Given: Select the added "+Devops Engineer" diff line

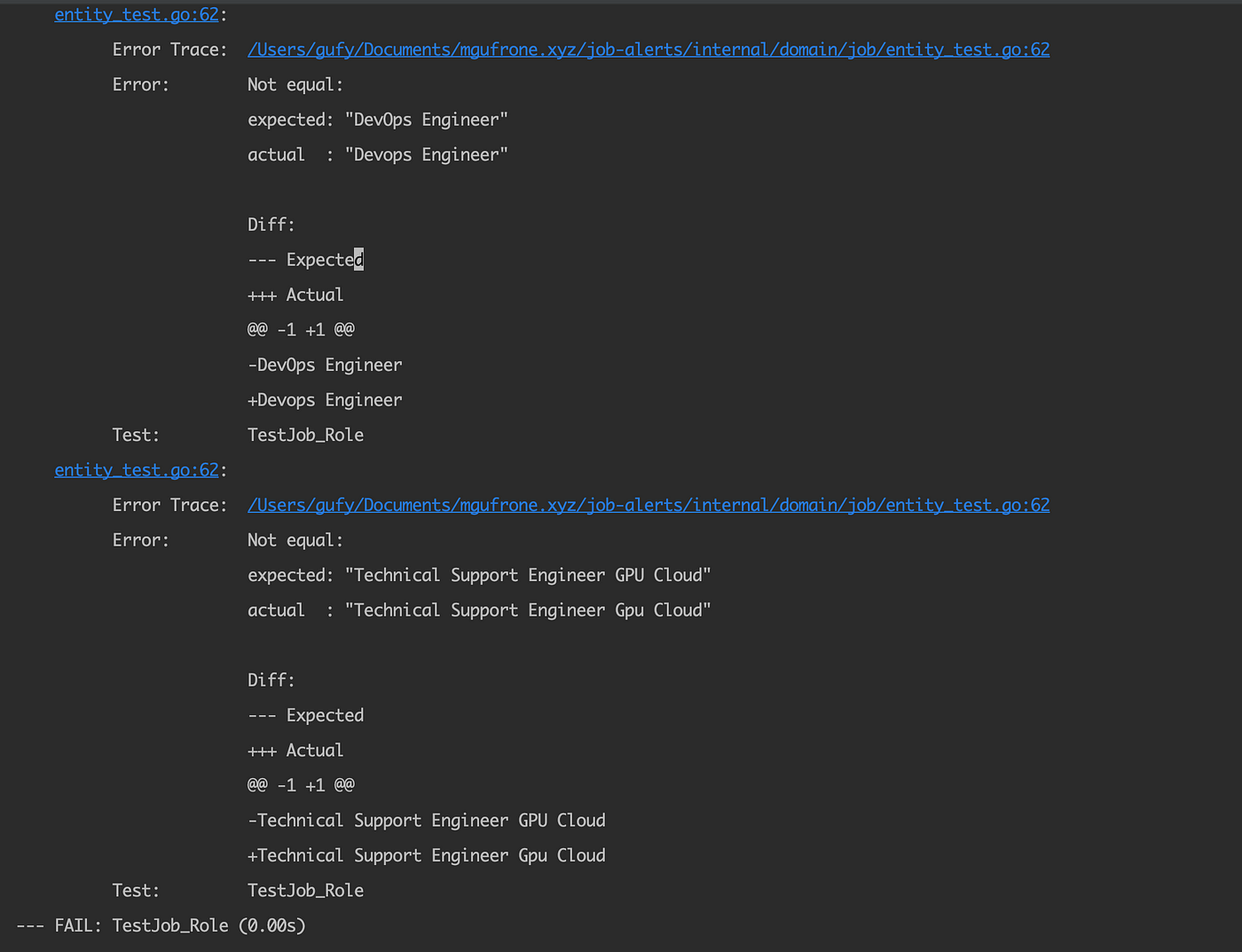Looking at the screenshot, I should click(325, 400).
